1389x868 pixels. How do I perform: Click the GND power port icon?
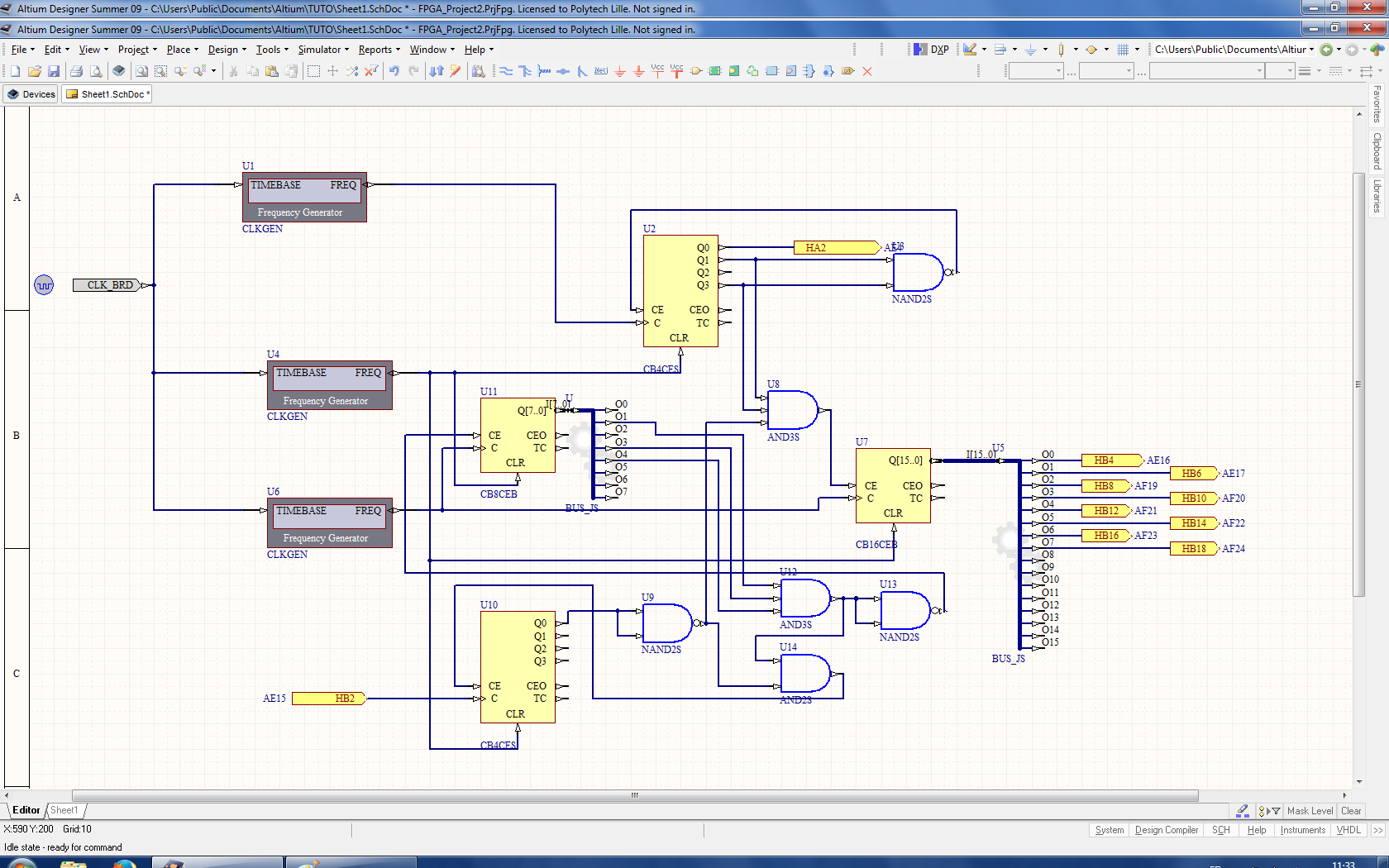620,72
